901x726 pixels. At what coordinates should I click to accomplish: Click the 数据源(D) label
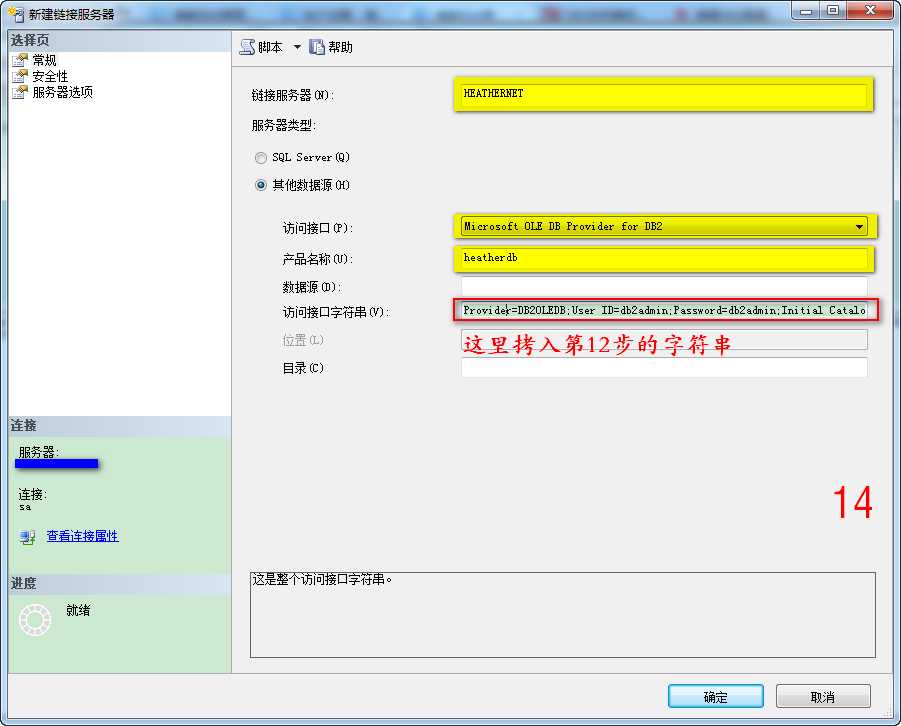click(x=311, y=287)
